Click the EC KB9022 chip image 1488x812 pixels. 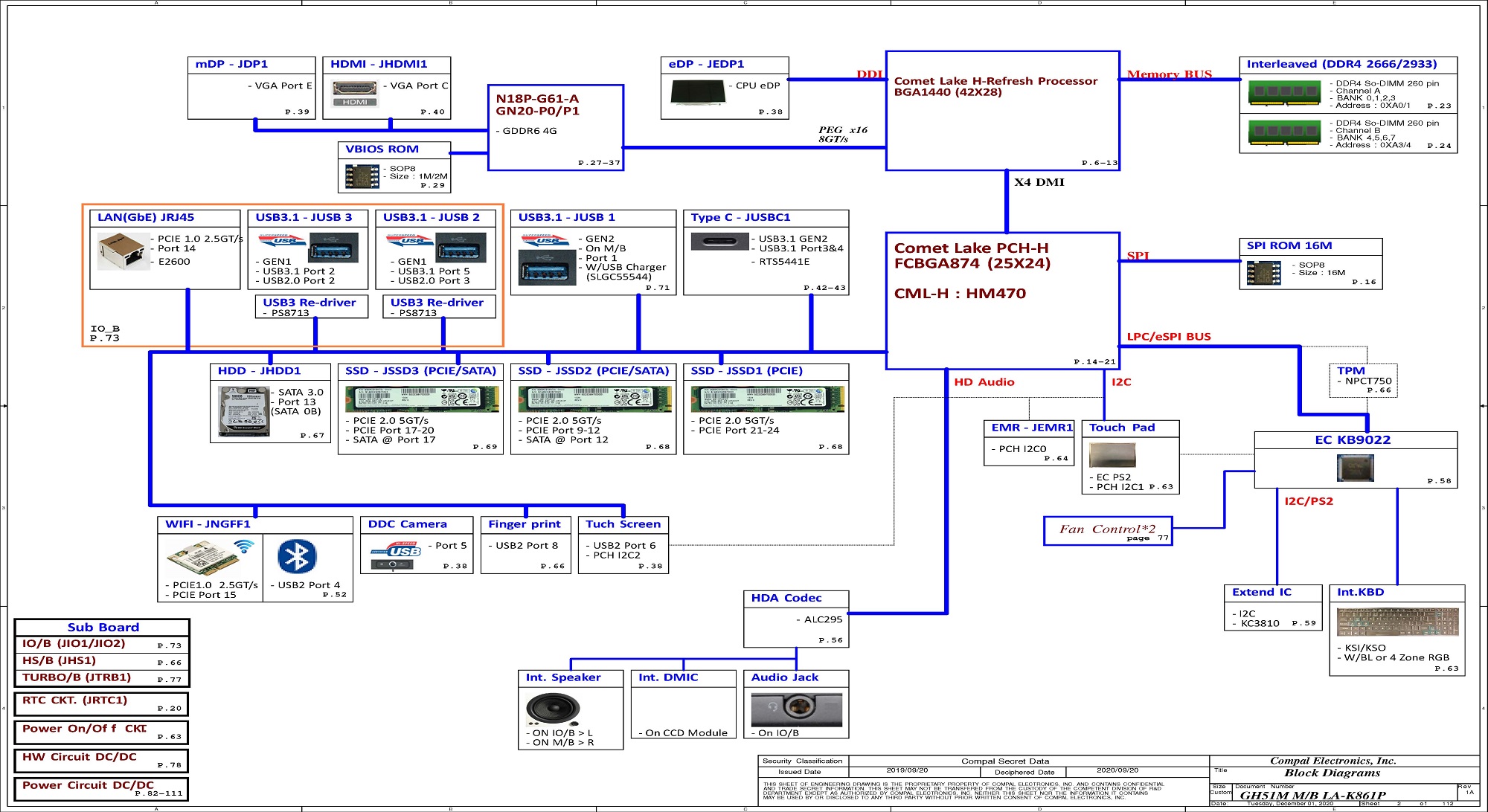click(1355, 468)
